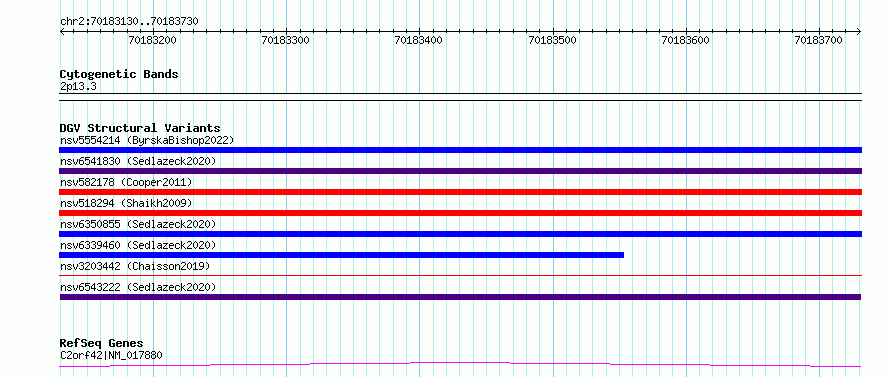Click purple bar for nsv6541830
The image size is (890, 377).
(x=460, y=171)
